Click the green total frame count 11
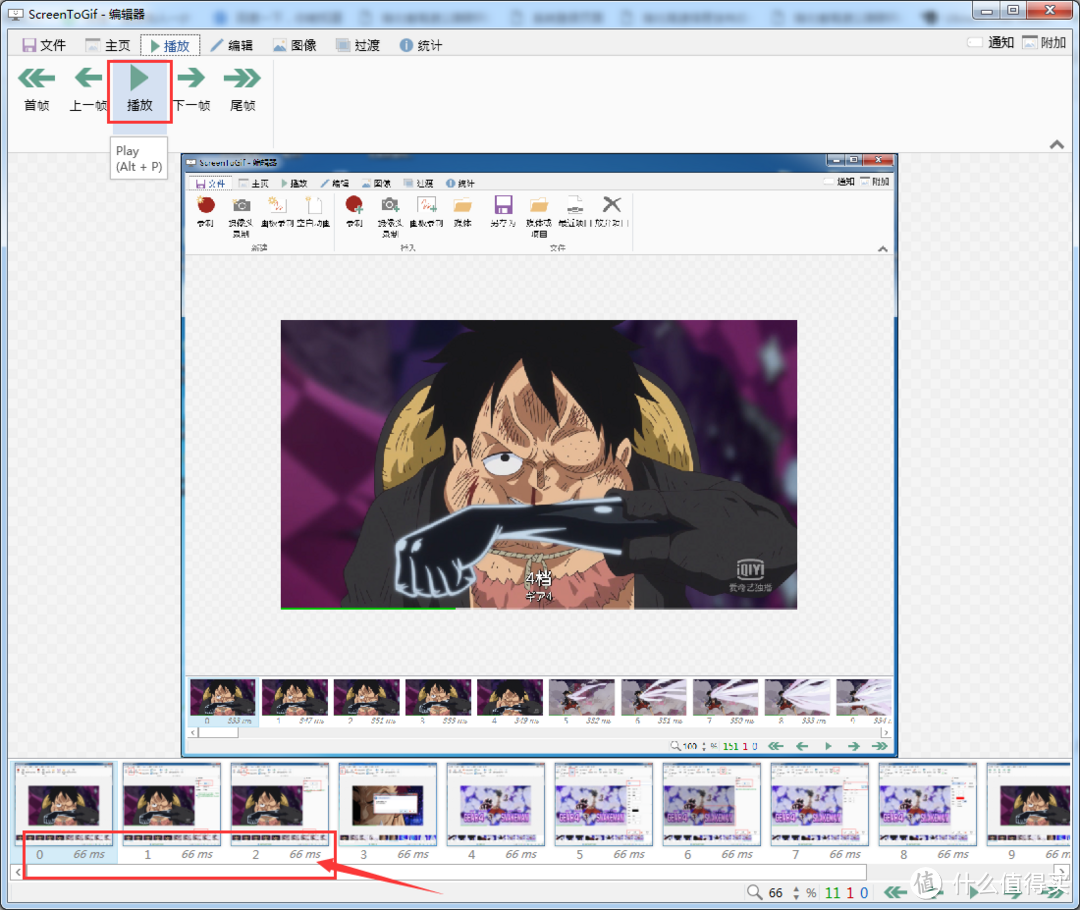The image size is (1080, 910). click(x=833, y=893)
